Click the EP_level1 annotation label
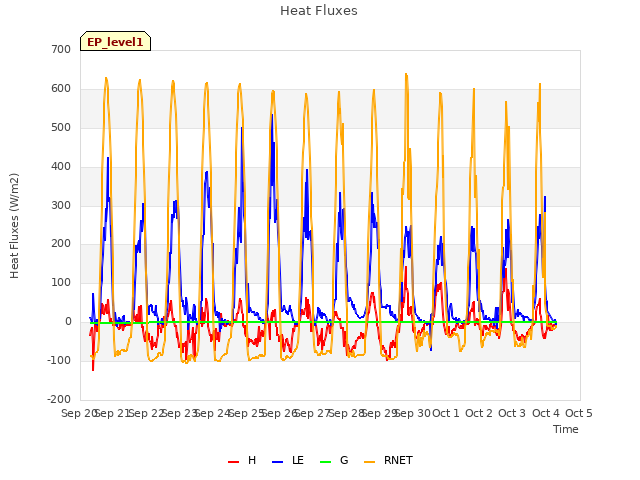Image resolution: width=640 pixels, height=480 pixels. 116,42
